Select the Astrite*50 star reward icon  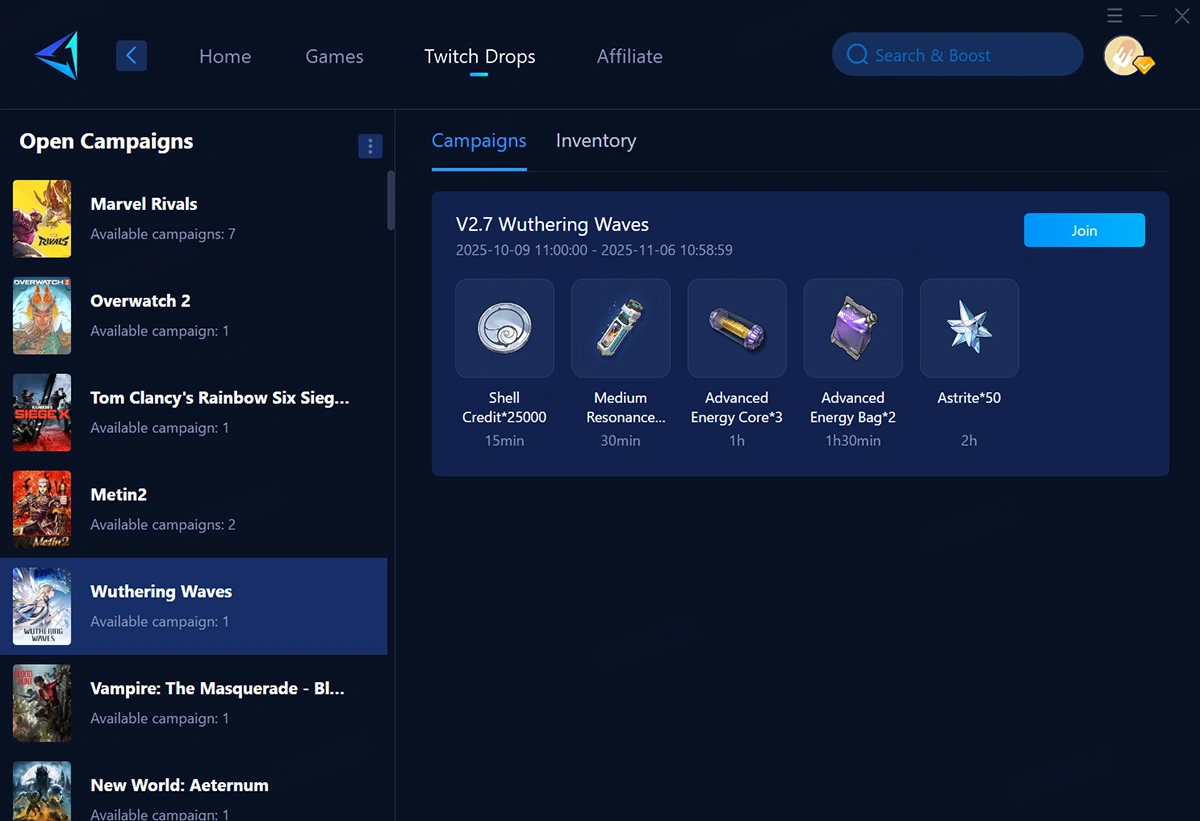point(969,328)
